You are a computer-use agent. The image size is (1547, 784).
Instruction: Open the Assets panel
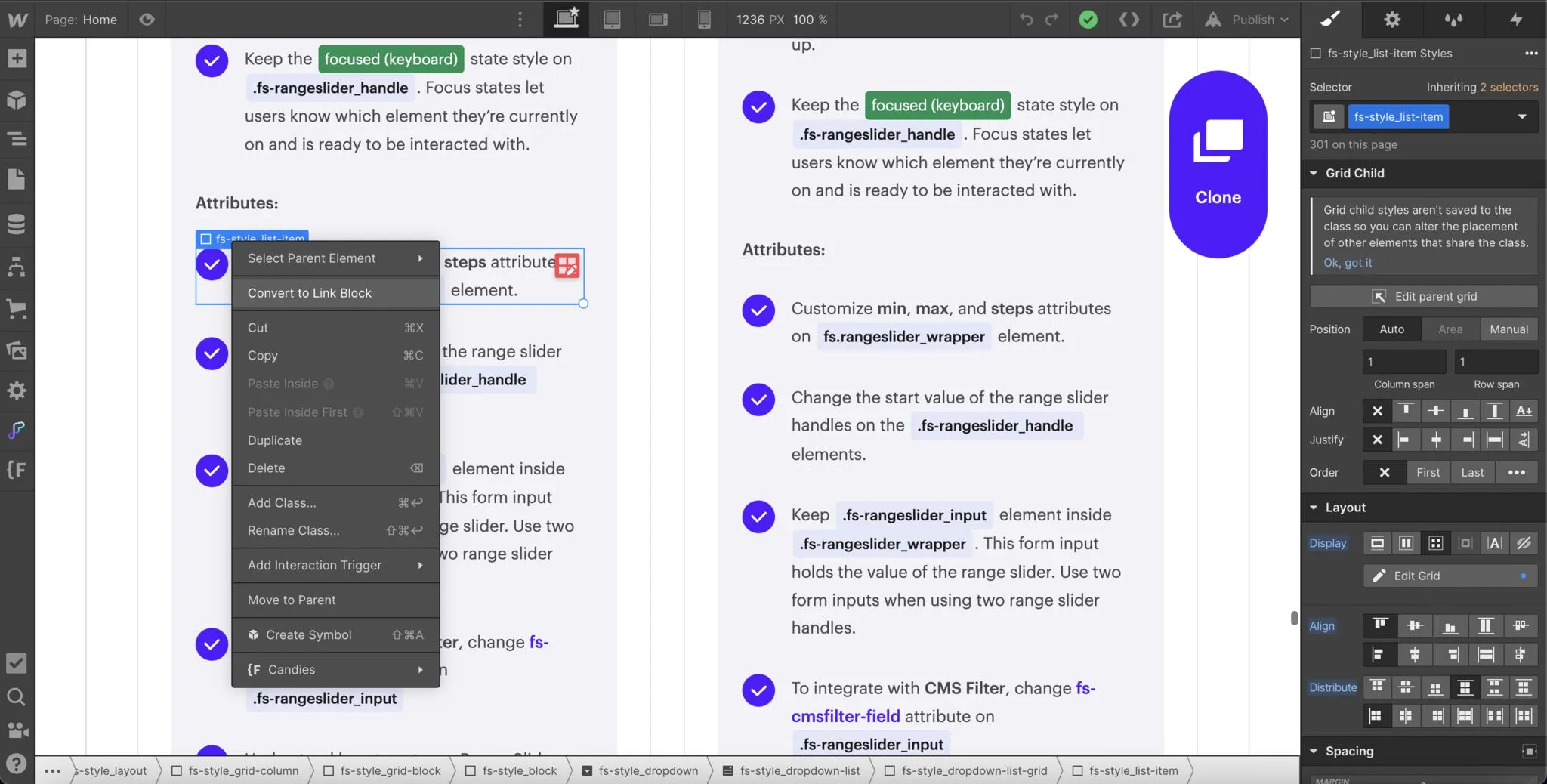pos(17,350)
